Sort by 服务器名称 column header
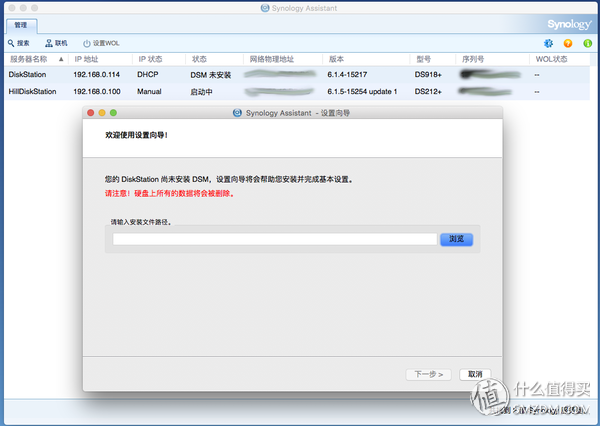The width and height of the screenshot is (600, 426). click(x=36, y=59)
